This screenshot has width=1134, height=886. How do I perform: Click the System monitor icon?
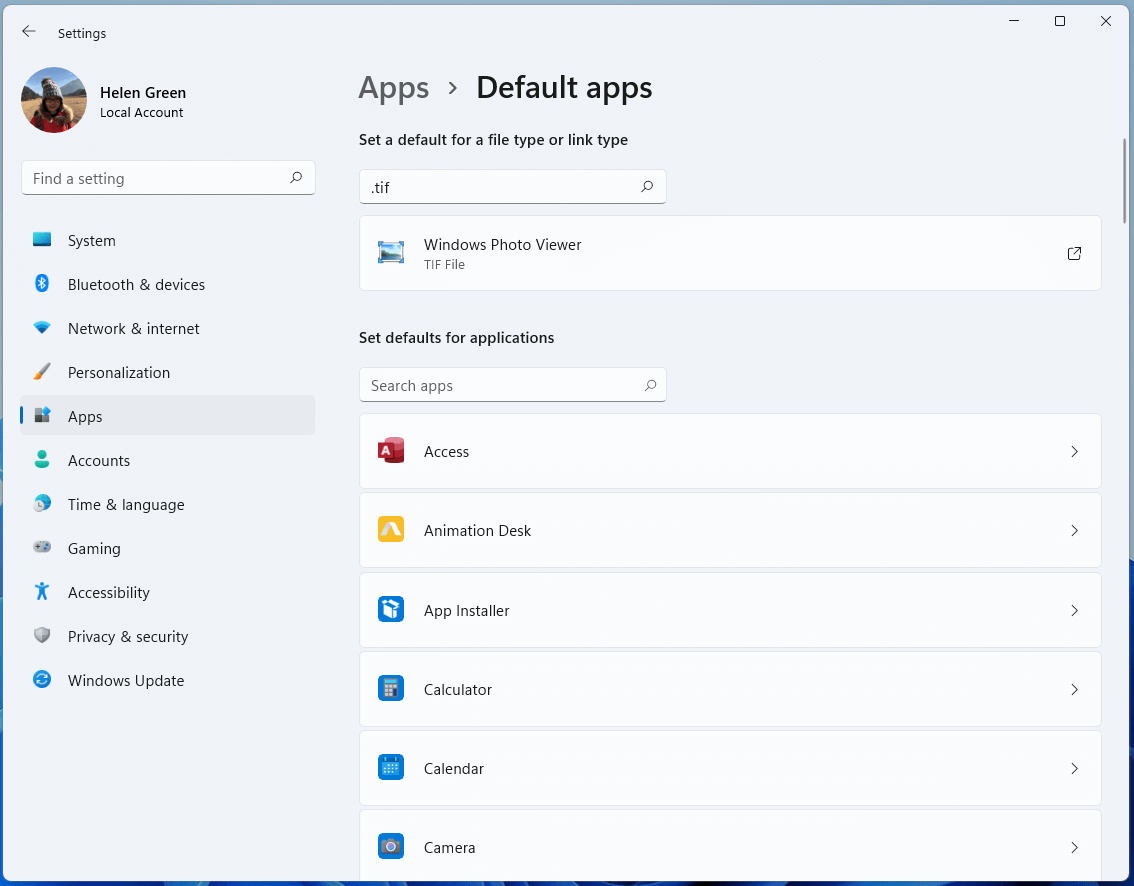coord(42,239)
